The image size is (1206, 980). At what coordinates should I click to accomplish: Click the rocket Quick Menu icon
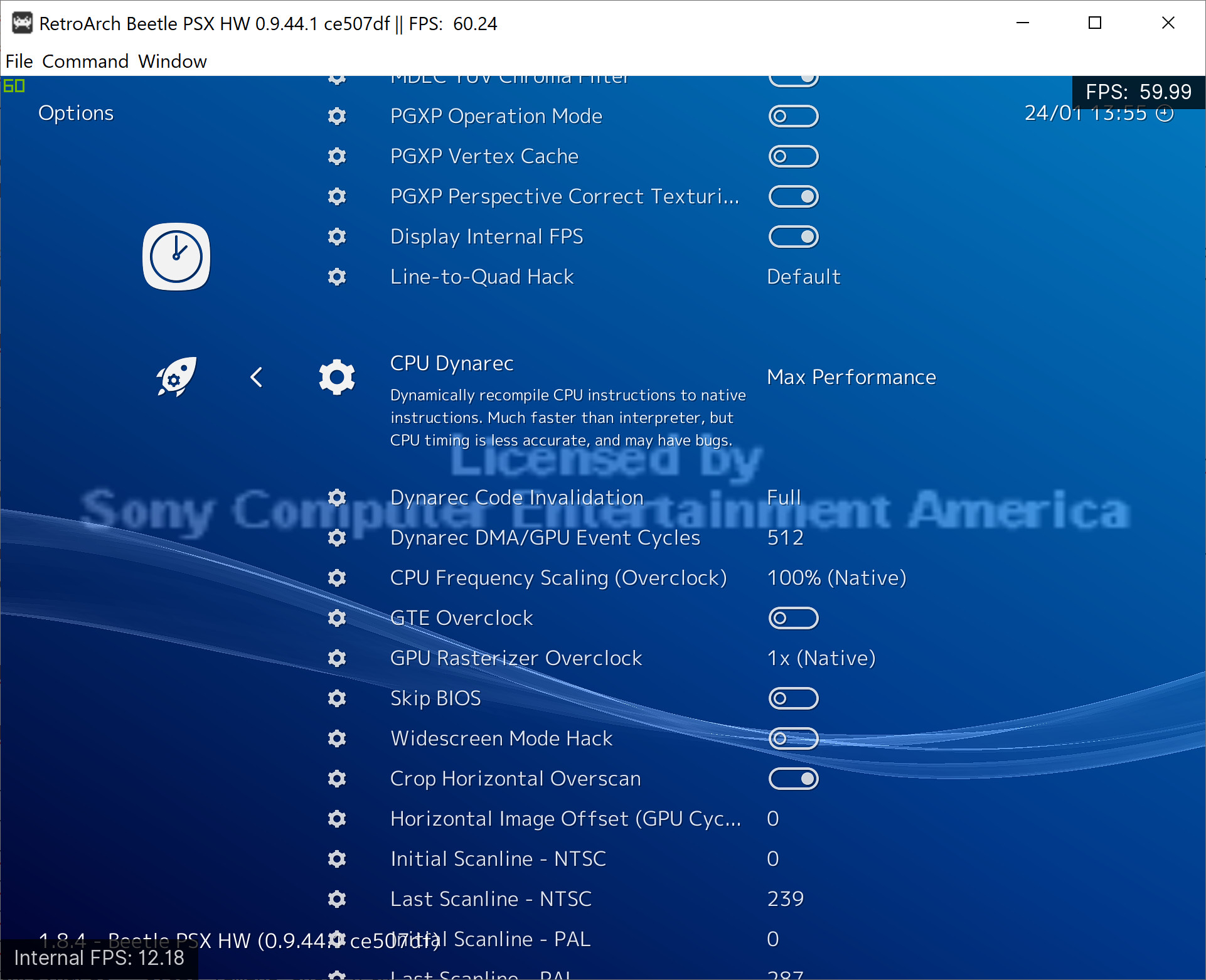click(x=176, y=377)
